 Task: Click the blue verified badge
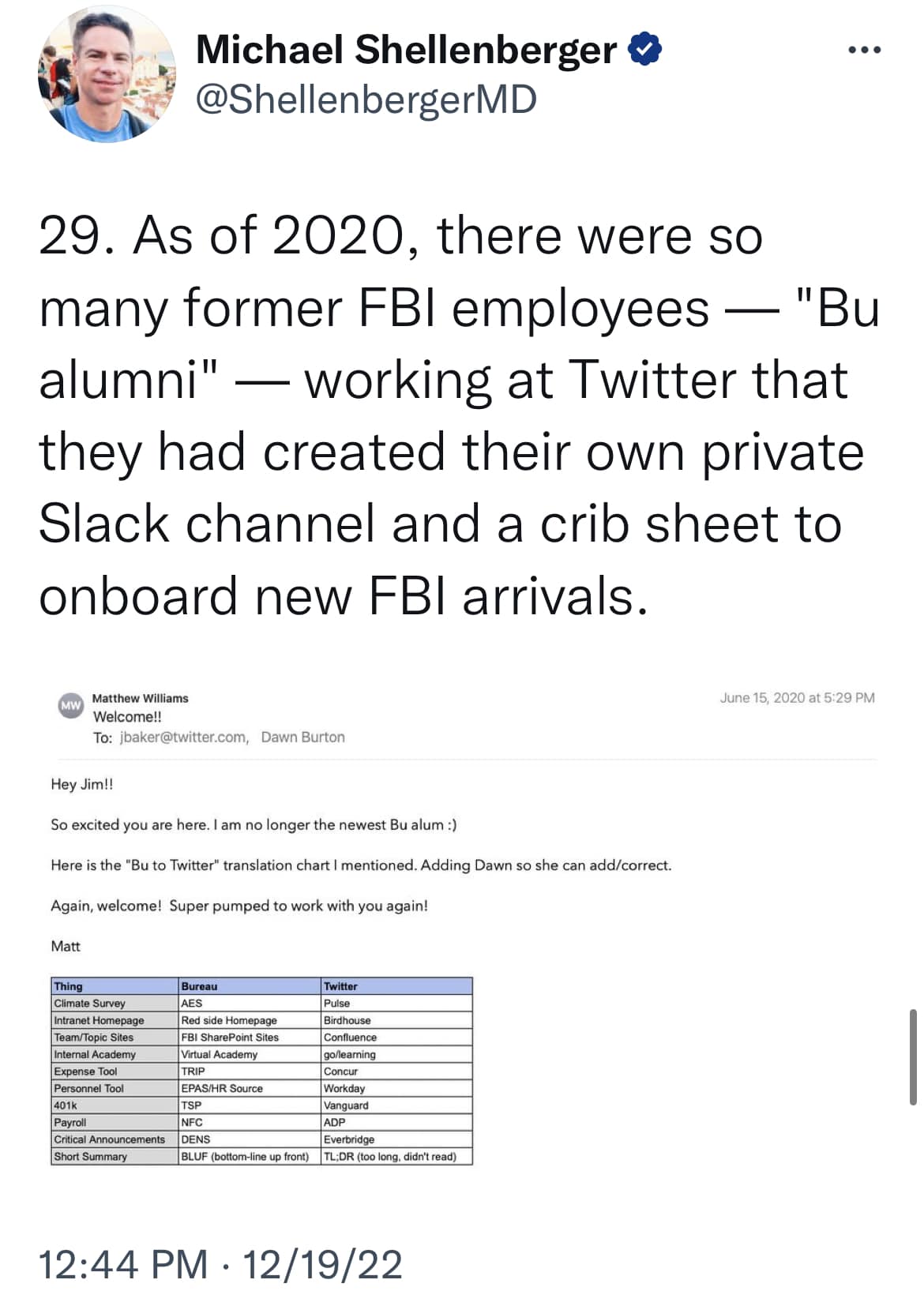point(644,50)
